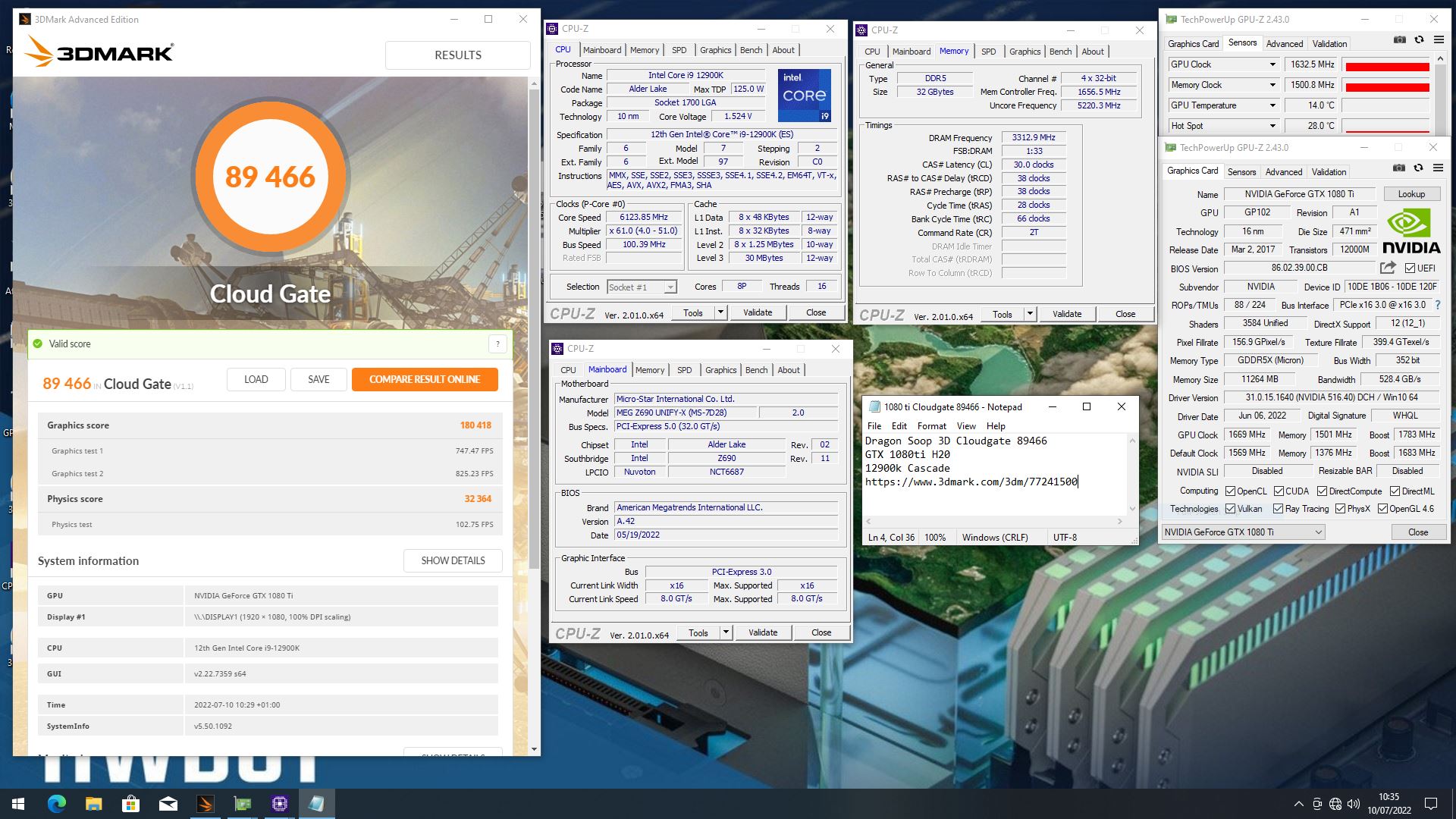Viewport: 1456px width, 819px height.
Task: Click the Meet Now camera tray icon
Action: [1317, 804]
